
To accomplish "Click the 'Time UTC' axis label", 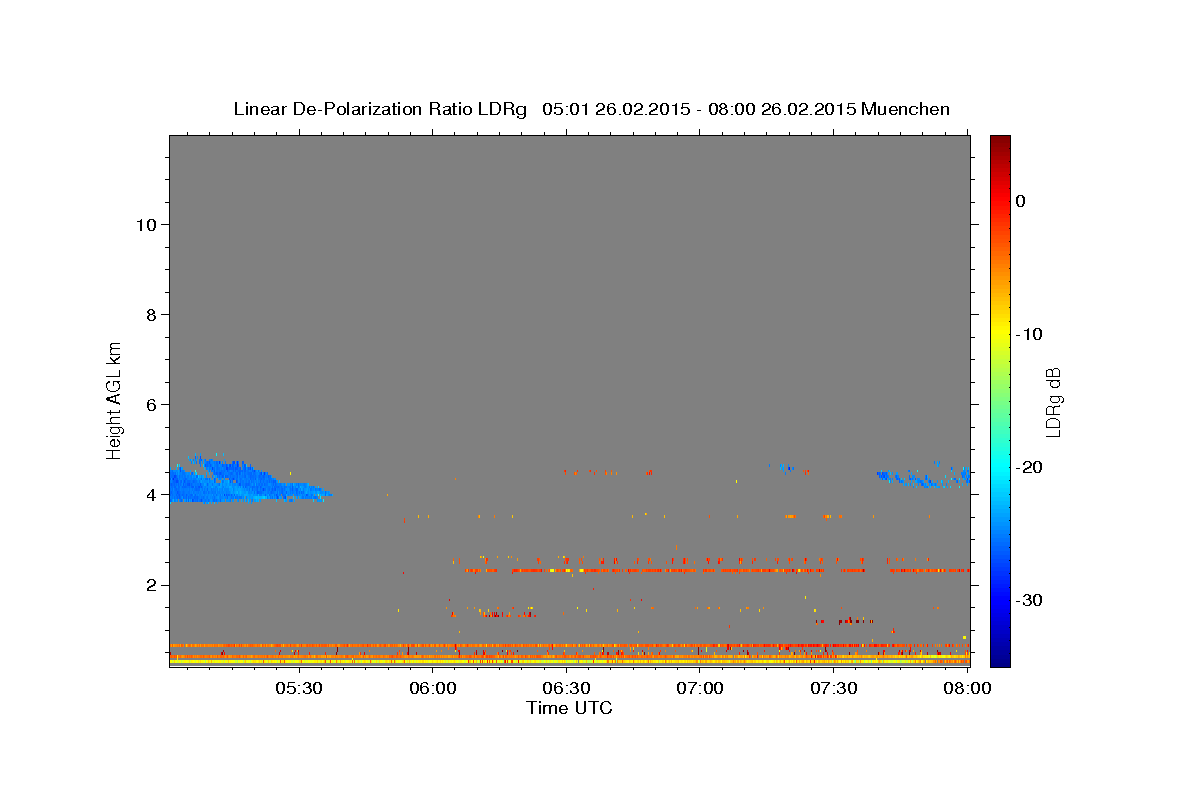I will tap(569, 708).
